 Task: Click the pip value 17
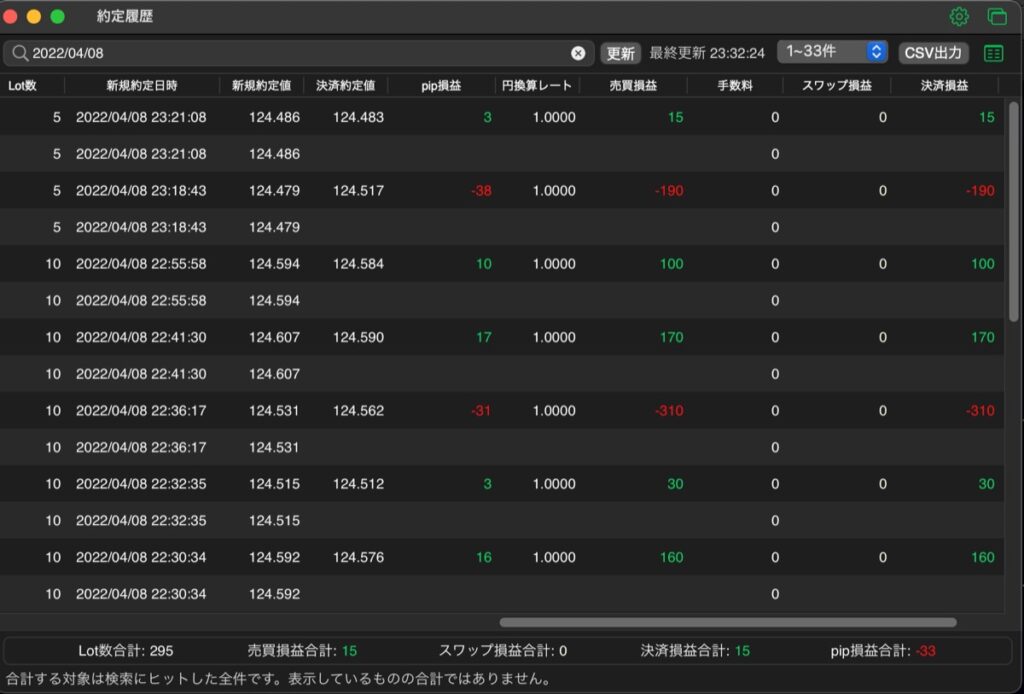(484, 338)
